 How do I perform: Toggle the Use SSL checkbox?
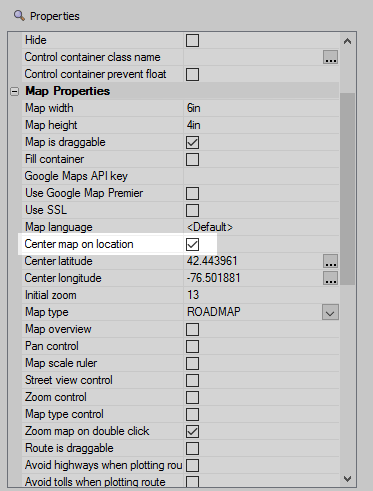click(192, 210)
